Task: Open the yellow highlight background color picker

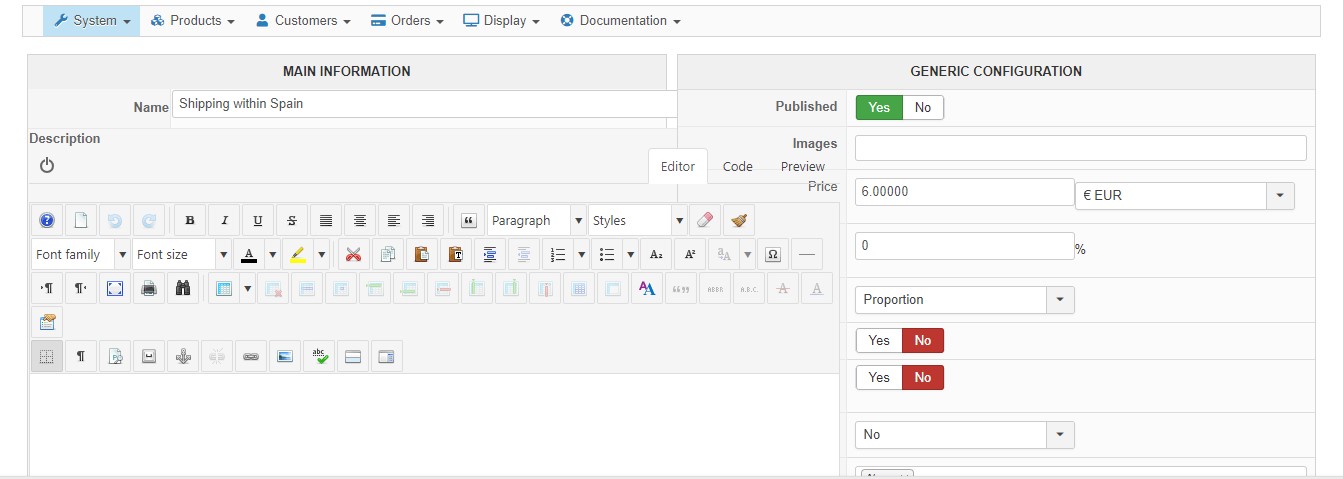Action: [x=298, y=255]
